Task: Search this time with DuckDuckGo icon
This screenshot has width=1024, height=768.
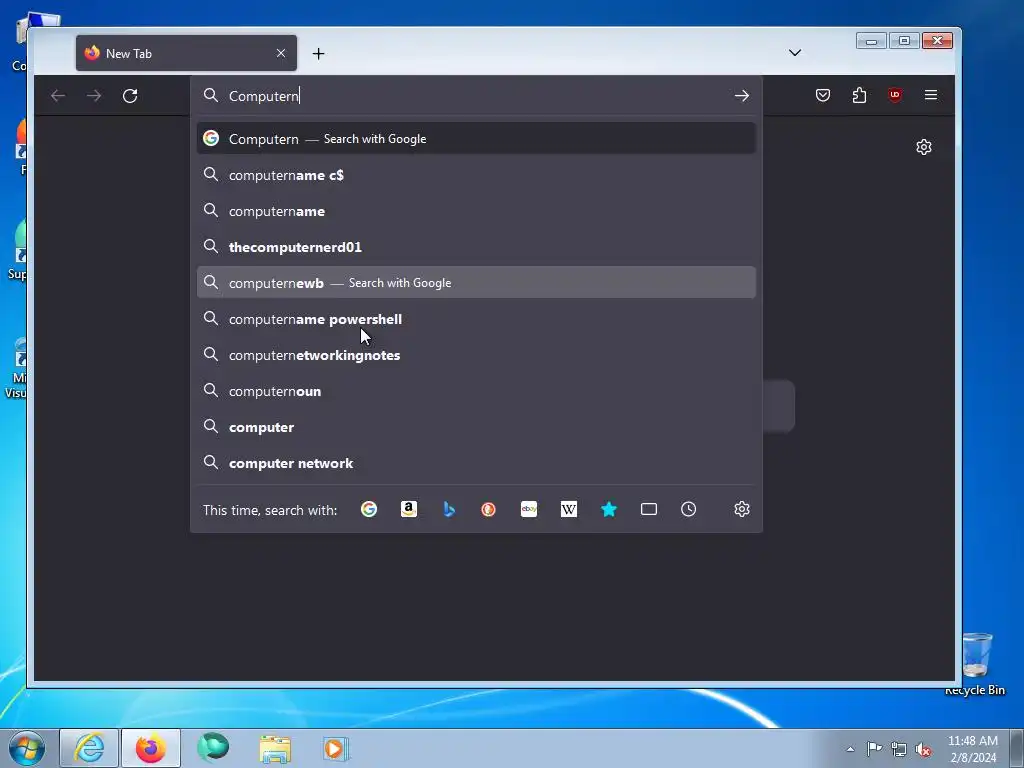Action: (x=488, y=509)
